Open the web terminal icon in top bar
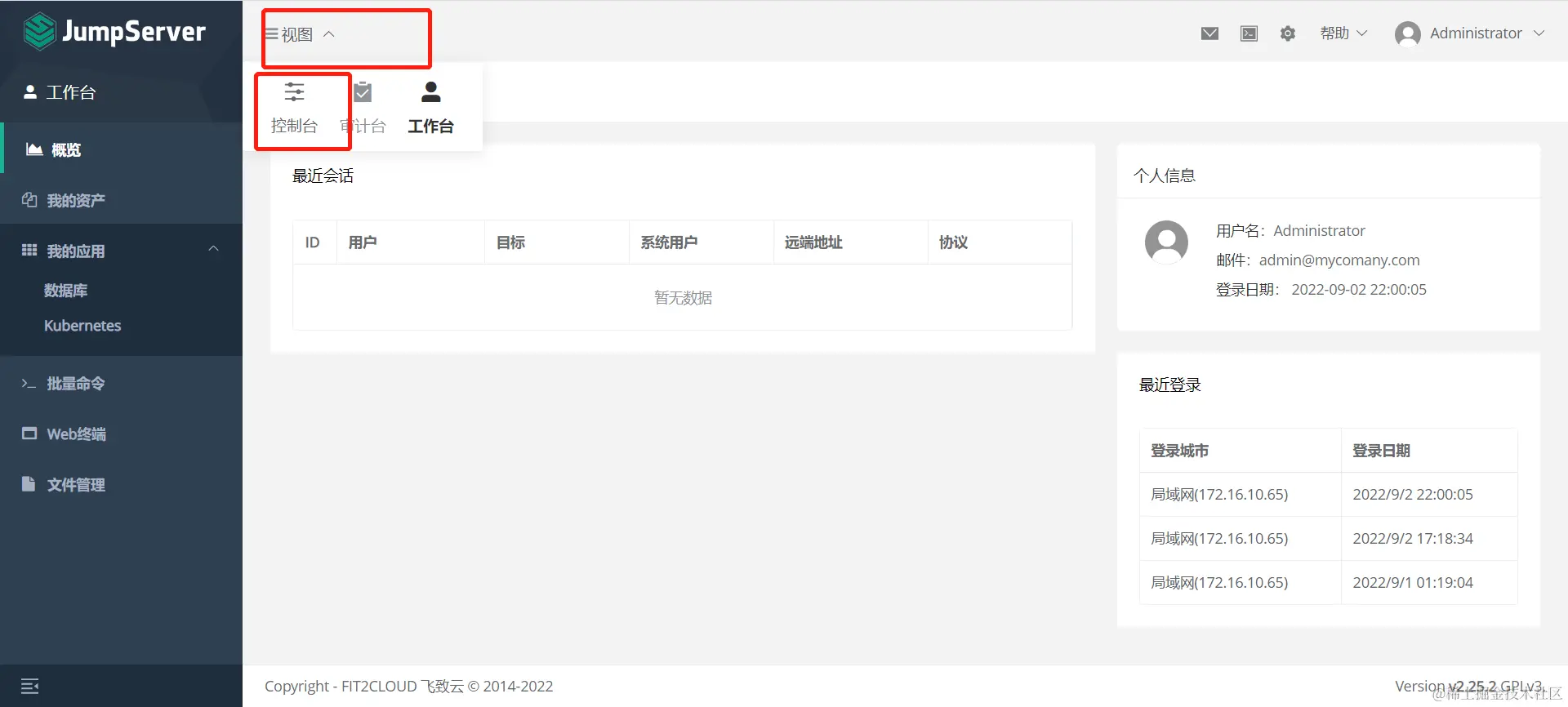Image resolution: width=1568 pixels, height=707 pixels. 1249,33
